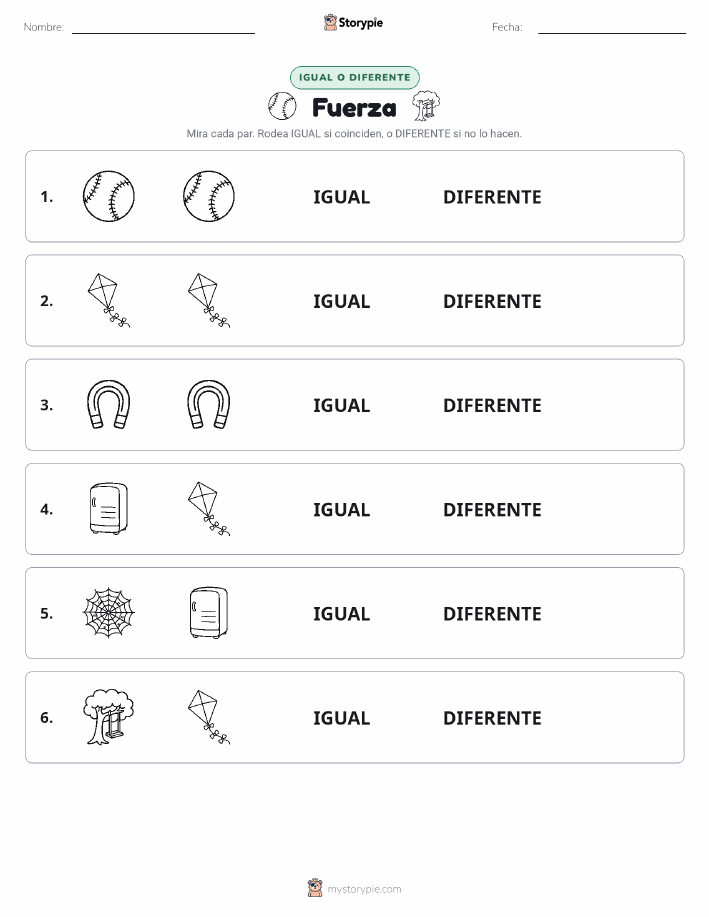This screenshot has height=917, width=709.
Task: Choose IGUAL for row 2
Action: [342, 301]
